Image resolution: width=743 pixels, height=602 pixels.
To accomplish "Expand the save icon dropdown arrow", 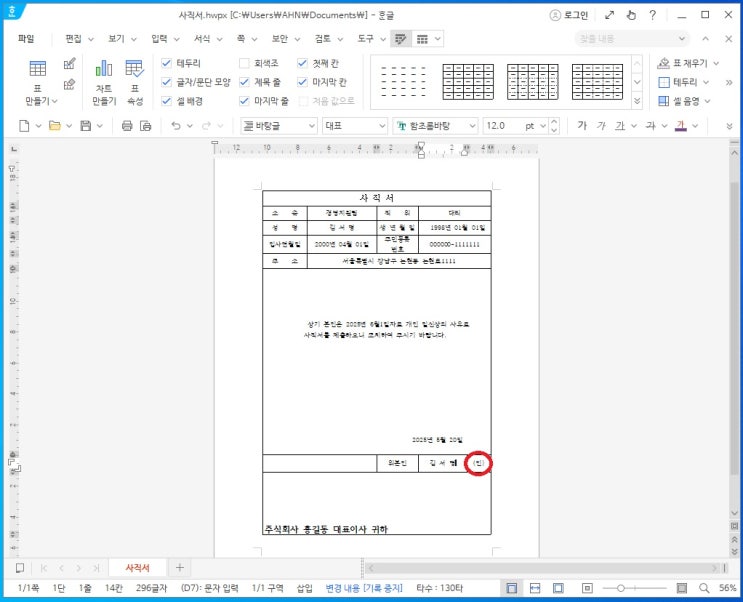I will click(100, 126).
